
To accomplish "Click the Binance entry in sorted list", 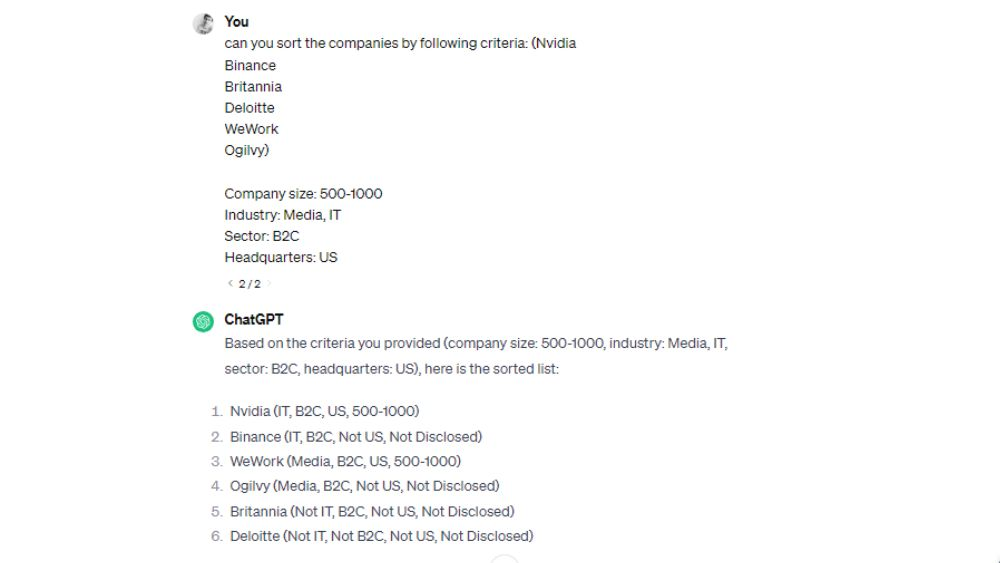I will 355,437.
